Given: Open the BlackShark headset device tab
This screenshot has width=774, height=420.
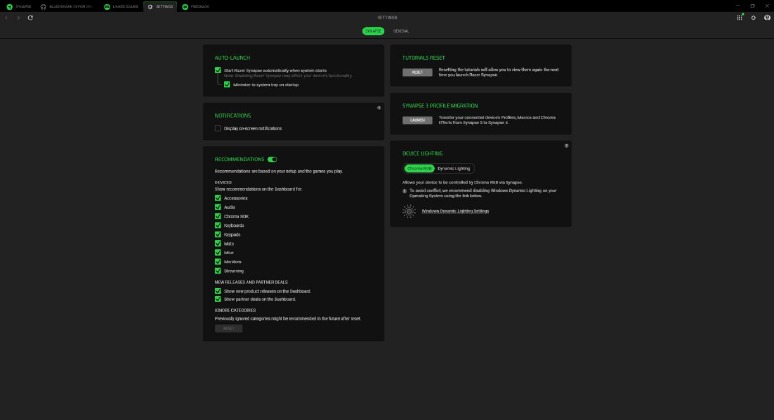Looking at the screenshot, I should [x=67, y=6].
